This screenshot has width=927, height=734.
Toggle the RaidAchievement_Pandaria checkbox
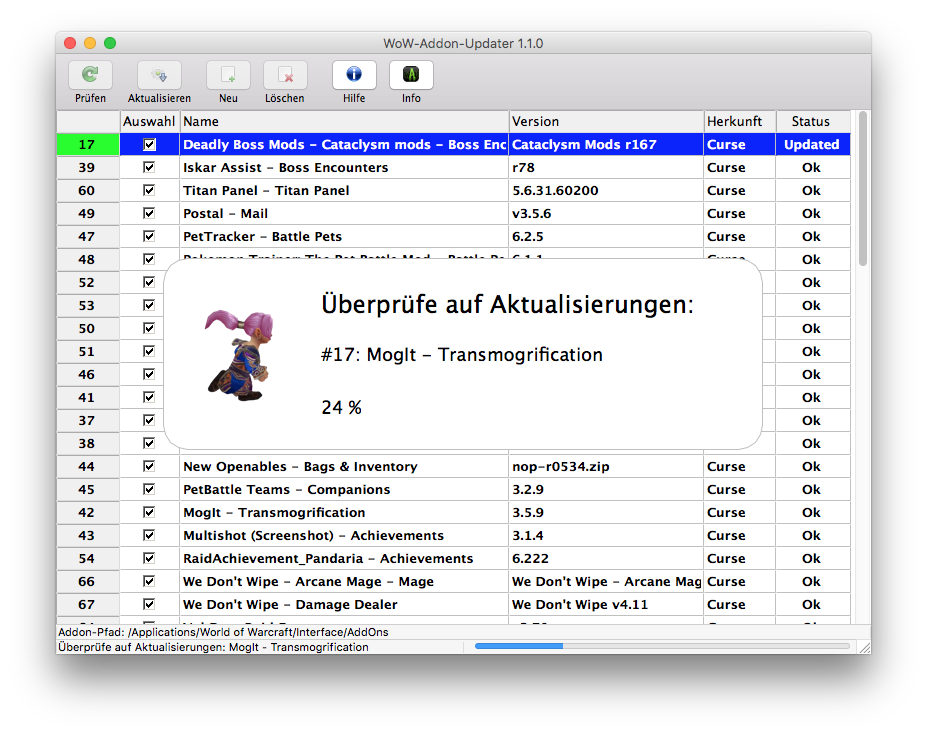149,558
